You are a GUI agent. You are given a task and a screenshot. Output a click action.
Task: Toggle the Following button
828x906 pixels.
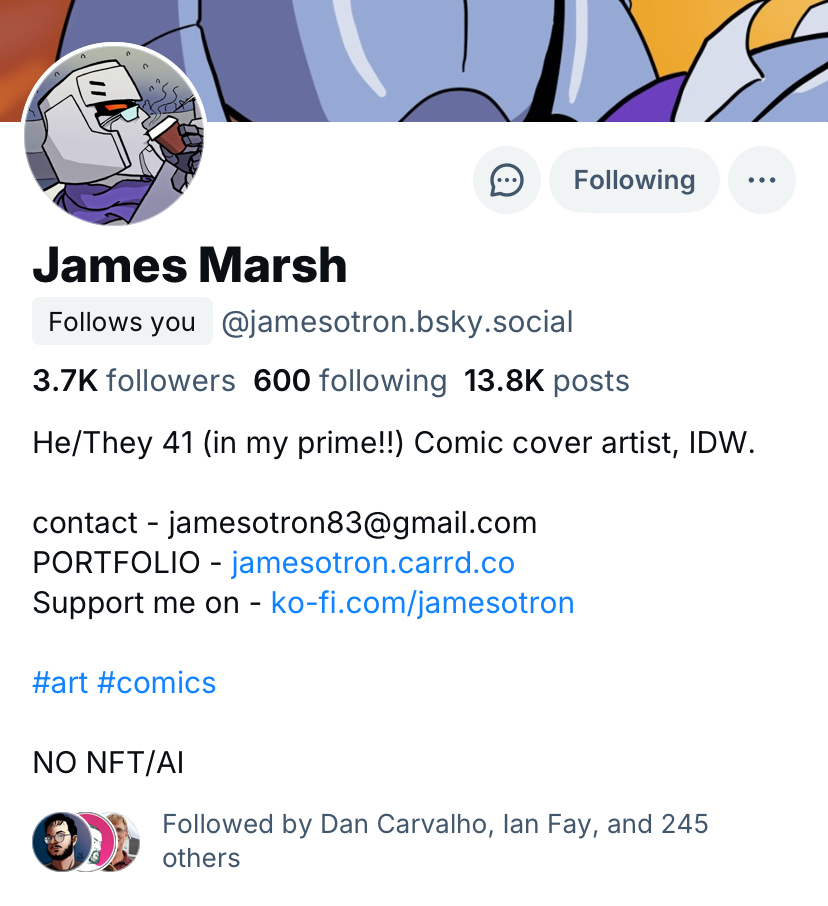pos(634,180)
